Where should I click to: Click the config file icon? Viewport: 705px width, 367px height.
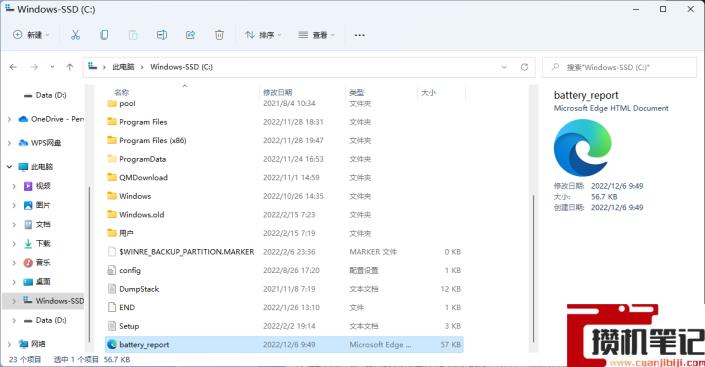[x=112, y=270]
